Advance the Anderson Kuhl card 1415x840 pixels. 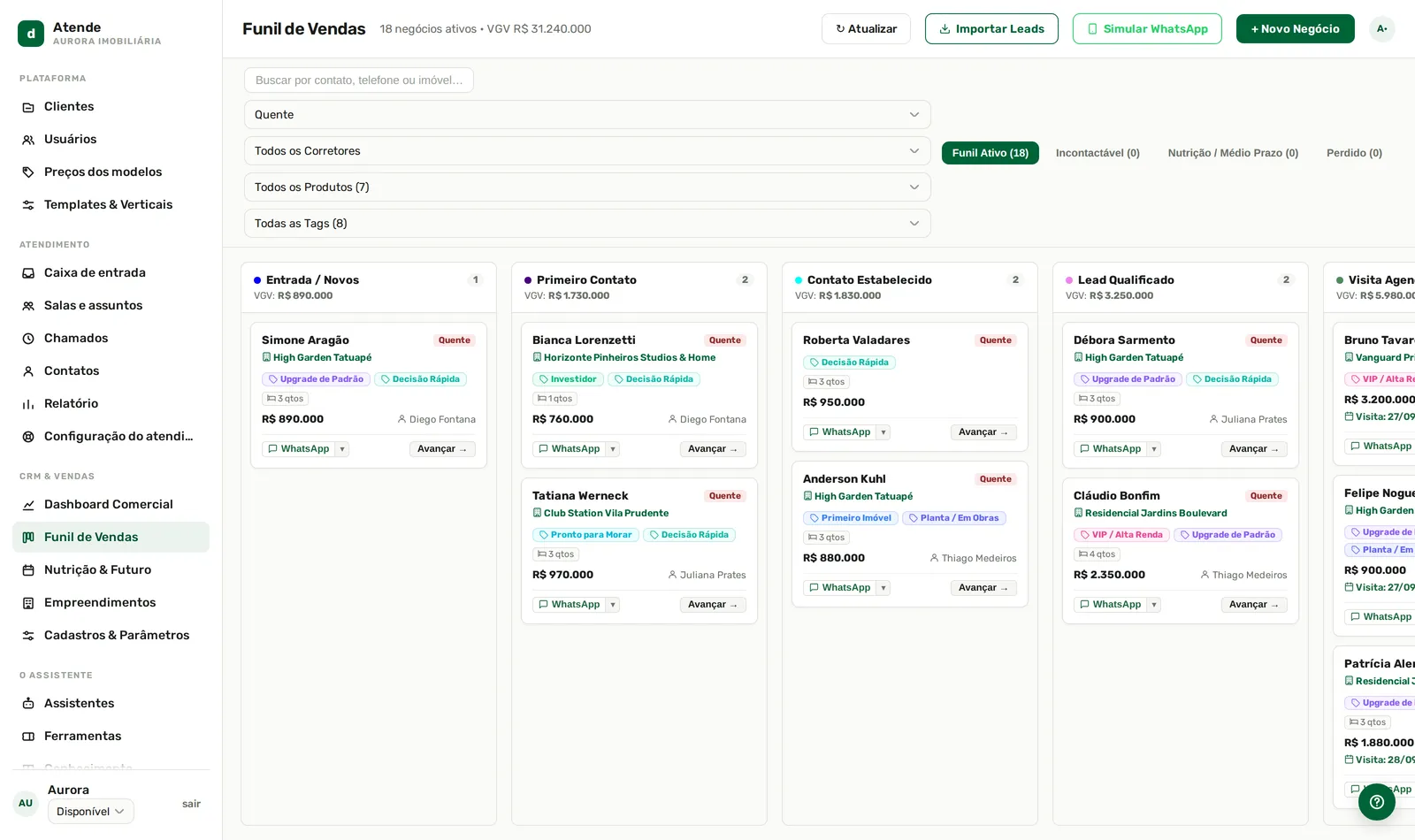click(983, 588)
